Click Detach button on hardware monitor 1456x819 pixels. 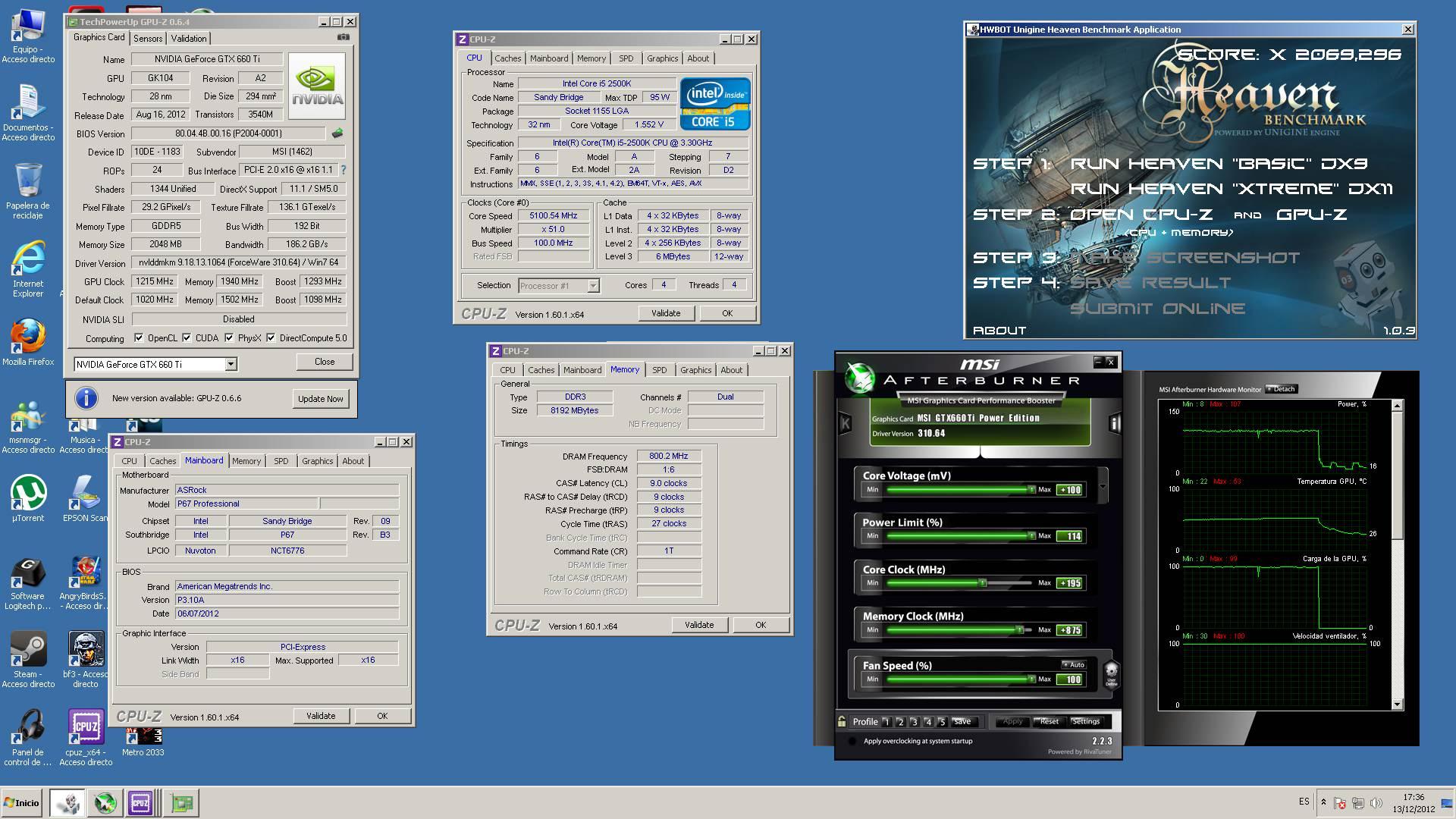(1282, 389)
